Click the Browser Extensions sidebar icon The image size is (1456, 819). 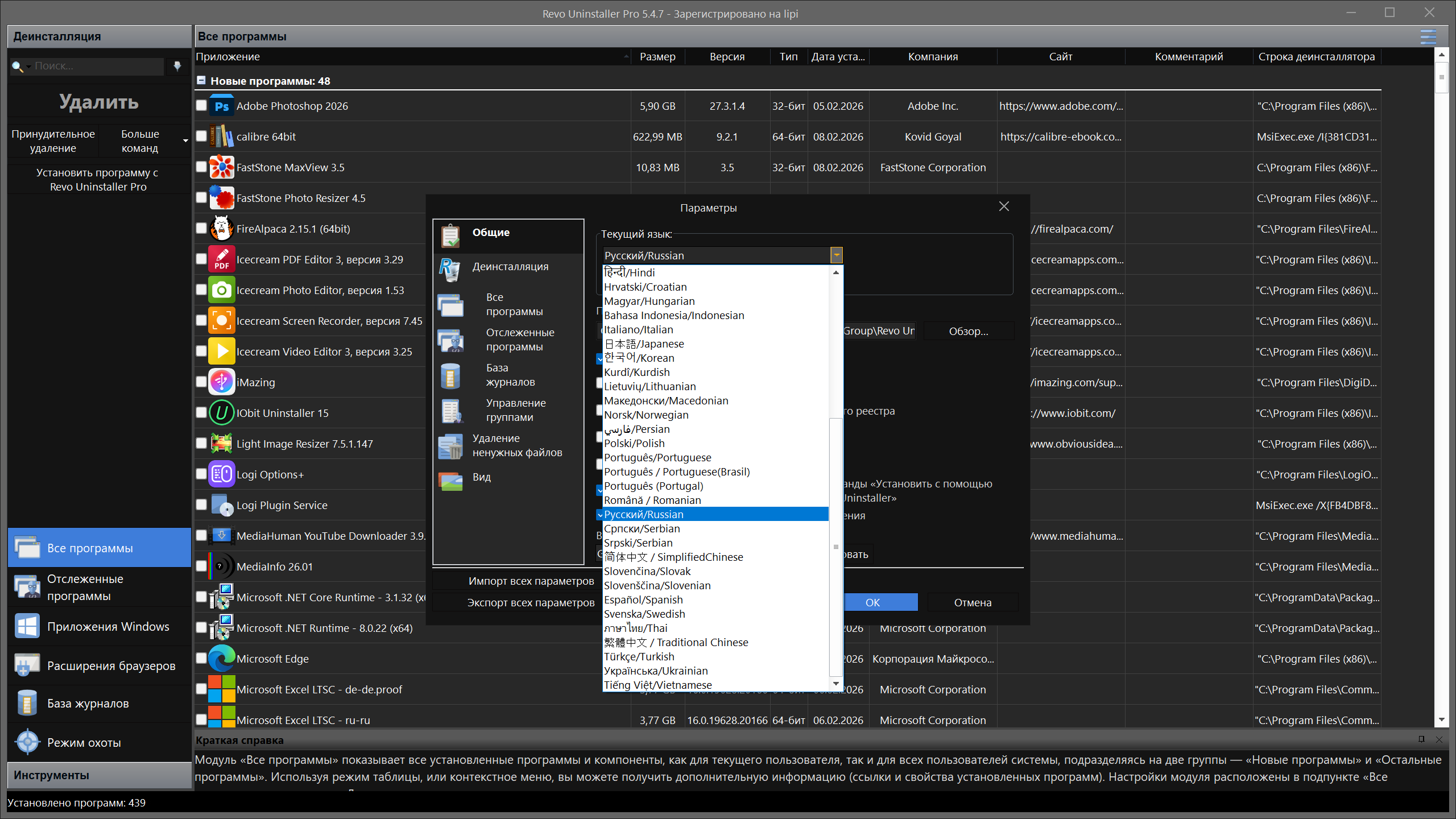27,665
